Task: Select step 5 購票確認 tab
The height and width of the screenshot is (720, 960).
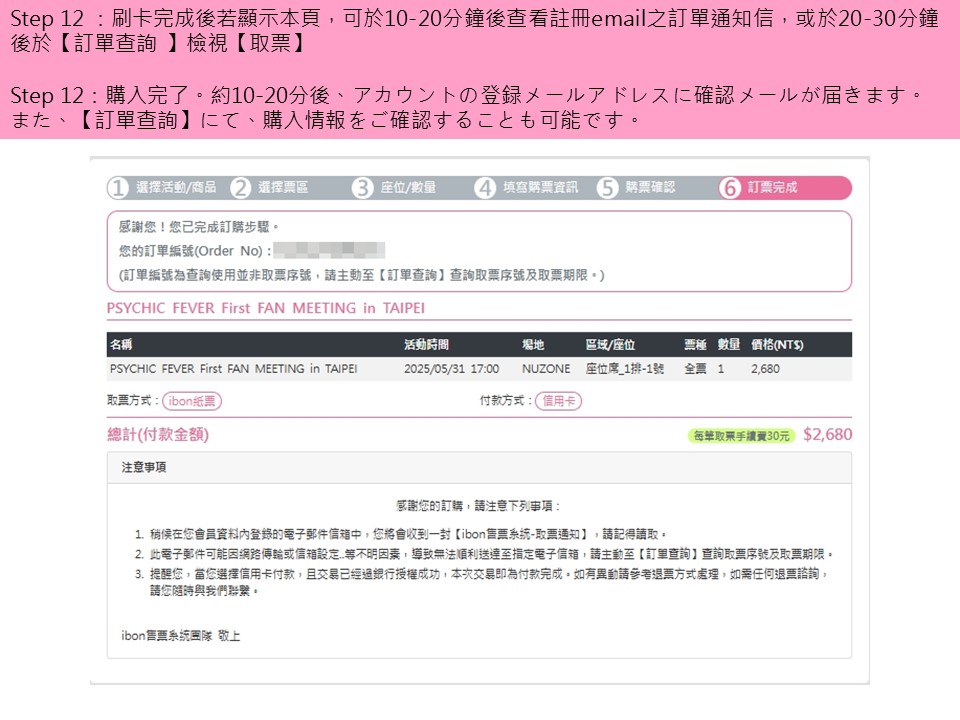Action: pos(637,187)
